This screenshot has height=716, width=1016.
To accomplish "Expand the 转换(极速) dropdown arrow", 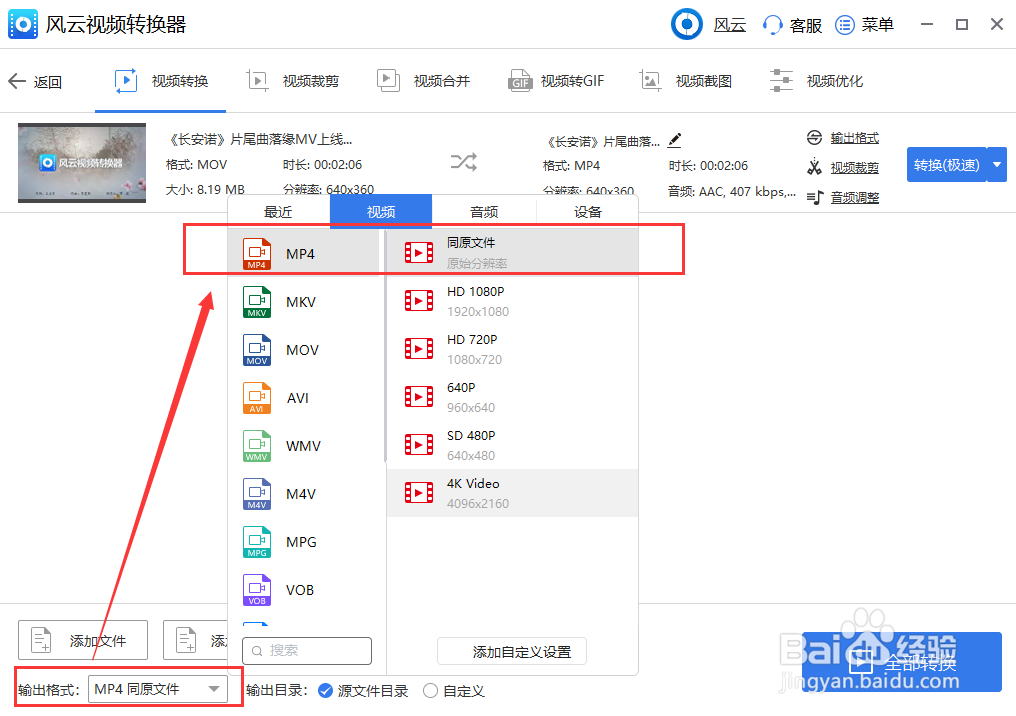I will click(997, 165).
